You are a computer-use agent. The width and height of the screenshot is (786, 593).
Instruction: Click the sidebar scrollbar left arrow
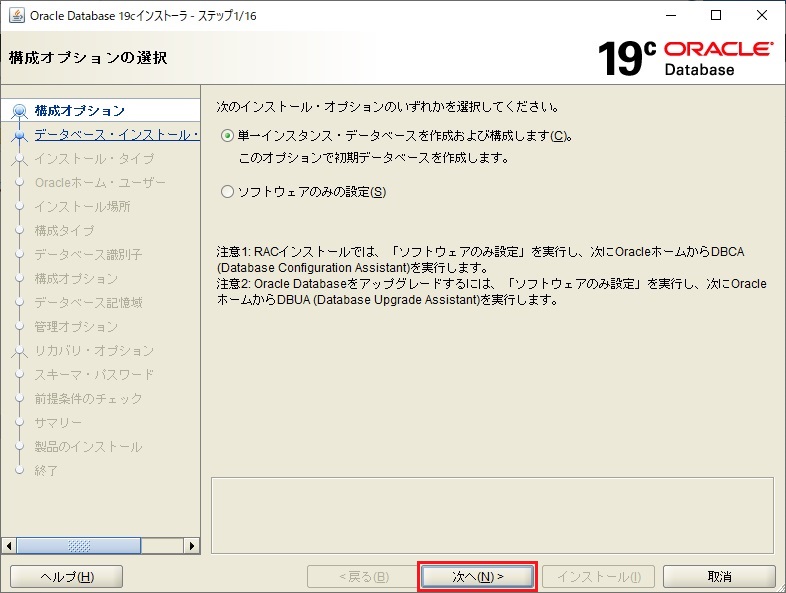9,545
